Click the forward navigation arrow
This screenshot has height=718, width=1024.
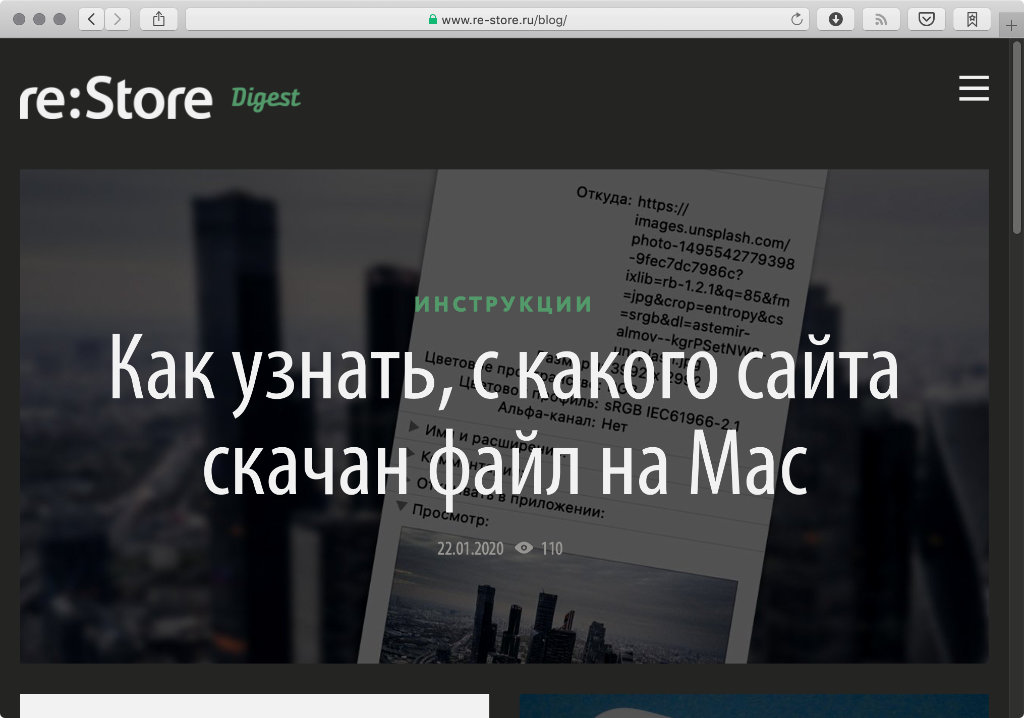point(118,19)
